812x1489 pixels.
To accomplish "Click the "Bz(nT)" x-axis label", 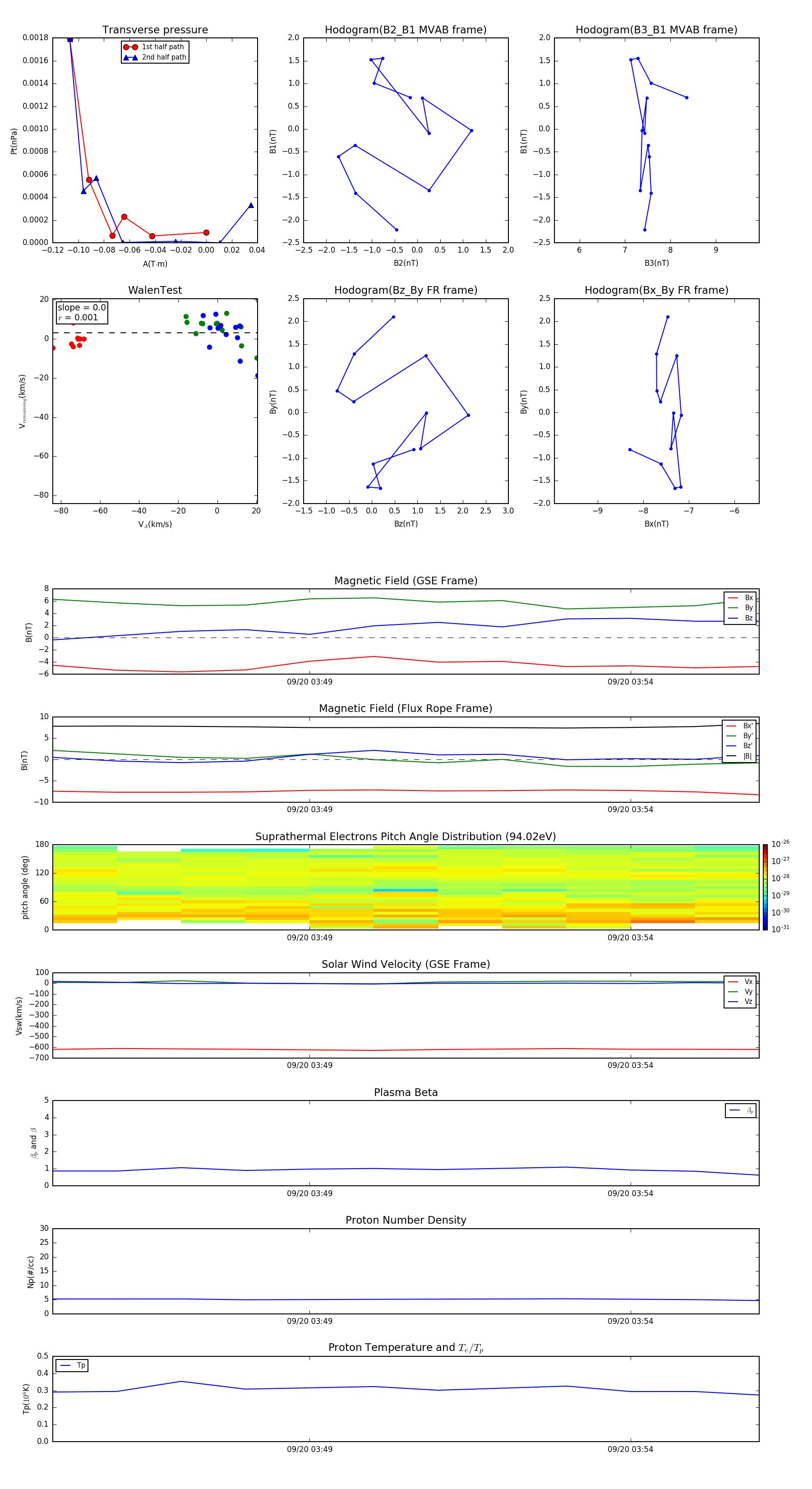I will 406,524.
